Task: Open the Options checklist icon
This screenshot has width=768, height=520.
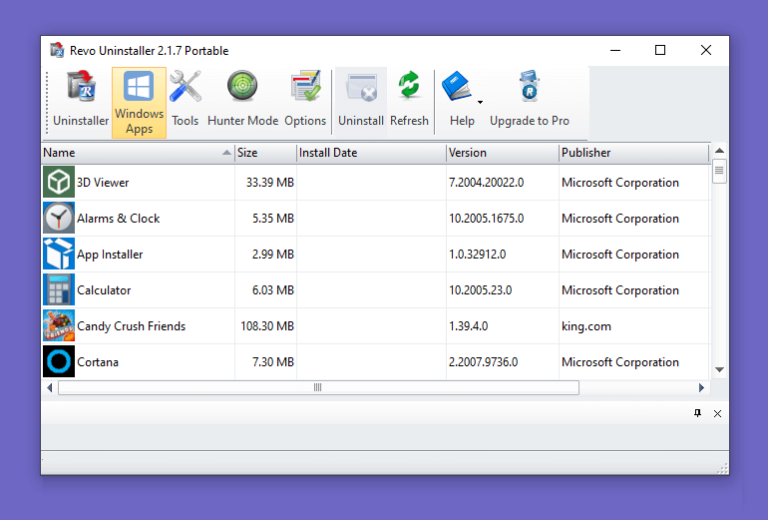Action: click(x=306, y=86)
